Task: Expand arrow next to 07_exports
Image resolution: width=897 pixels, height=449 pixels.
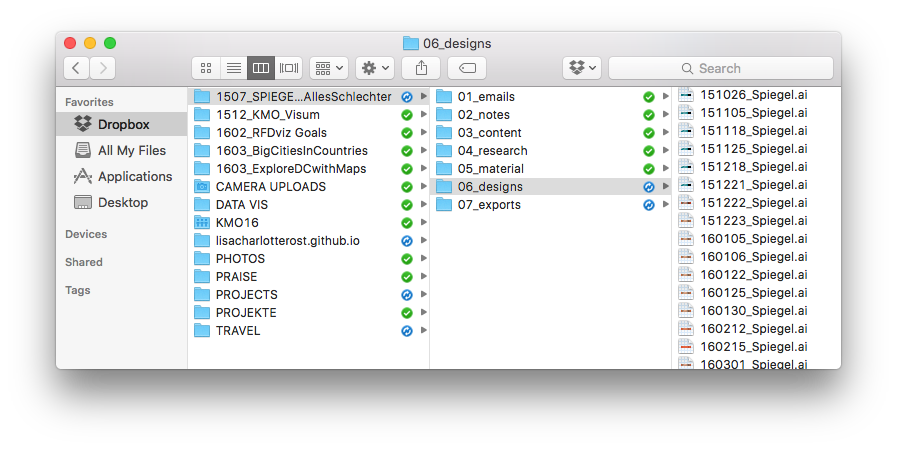Action: pyautogui.click(x=665, y=204)
